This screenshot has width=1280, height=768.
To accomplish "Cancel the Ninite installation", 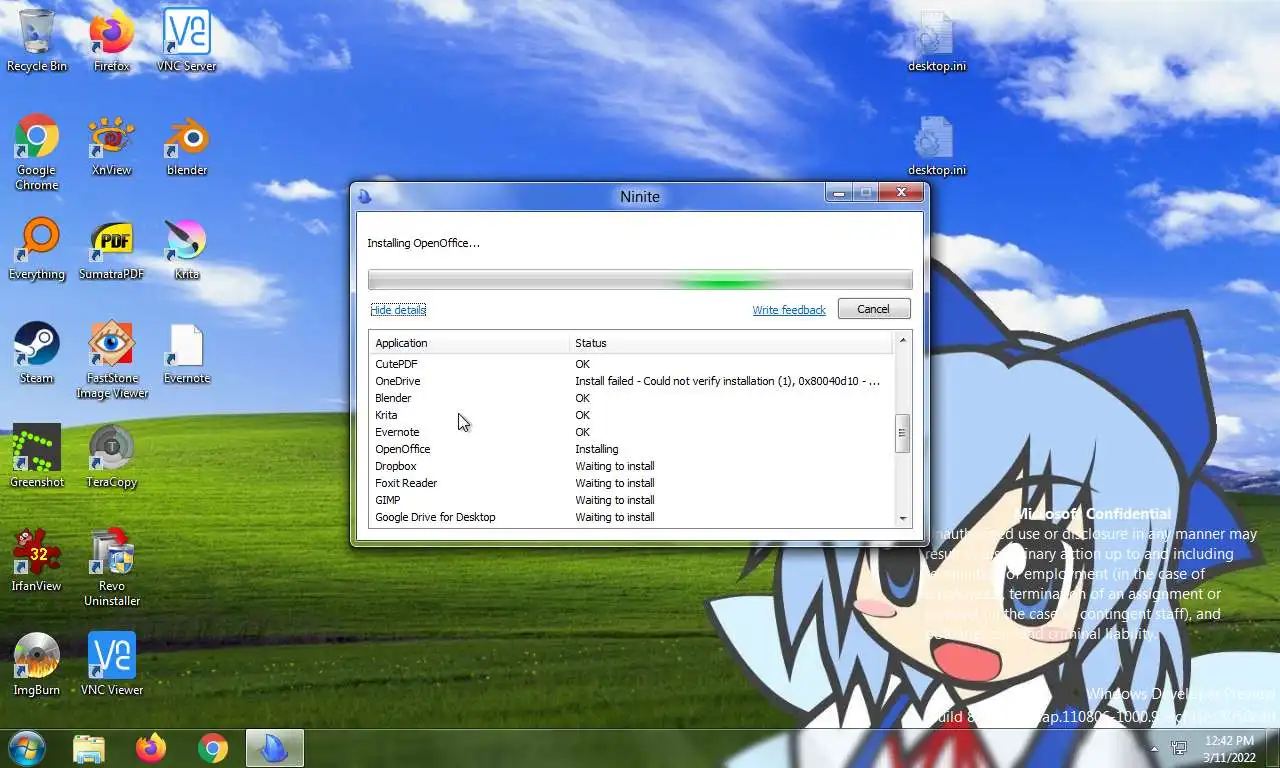I will coord(873,309).
